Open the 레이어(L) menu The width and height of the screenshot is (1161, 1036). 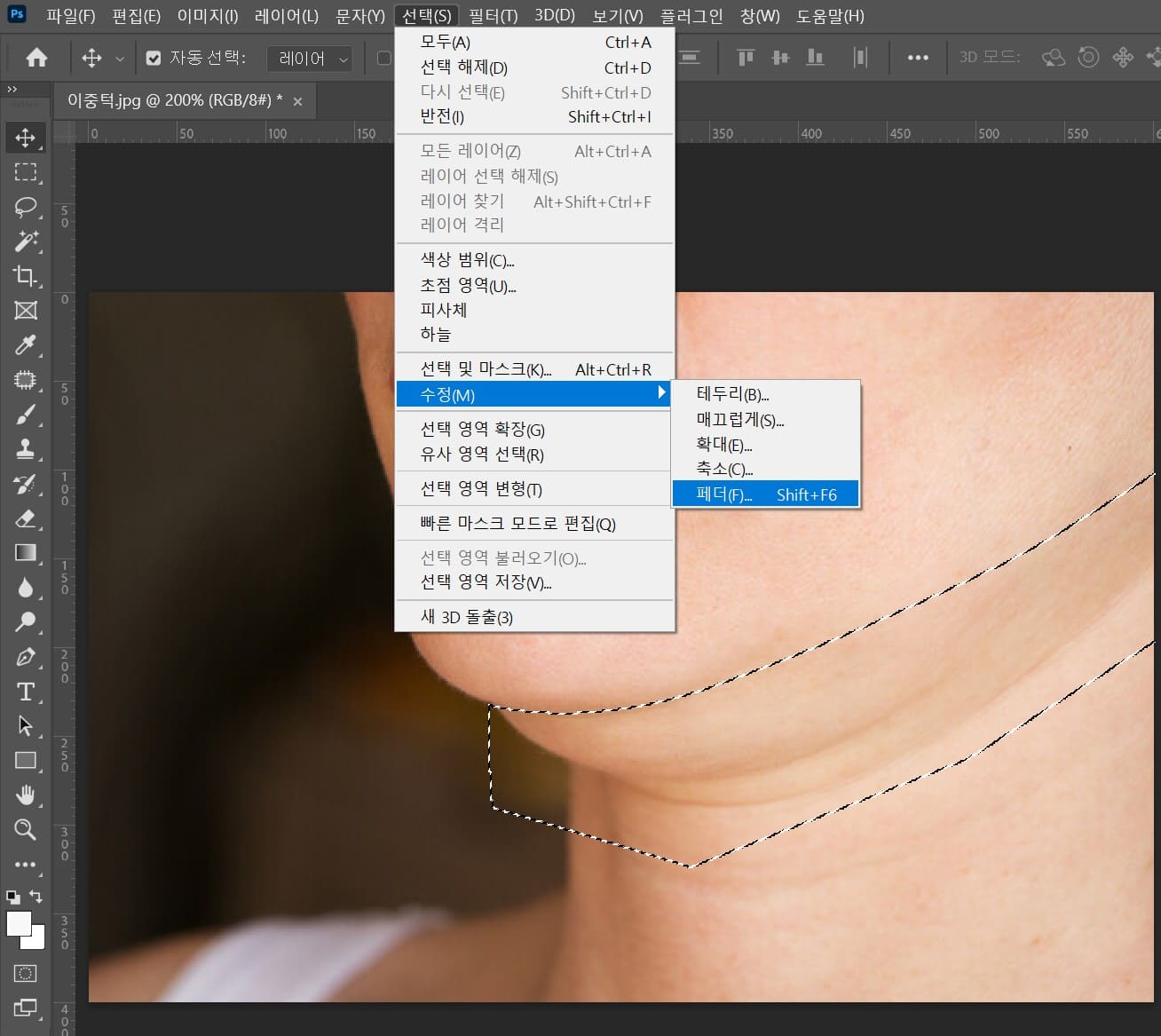click(x=286, y=16)
